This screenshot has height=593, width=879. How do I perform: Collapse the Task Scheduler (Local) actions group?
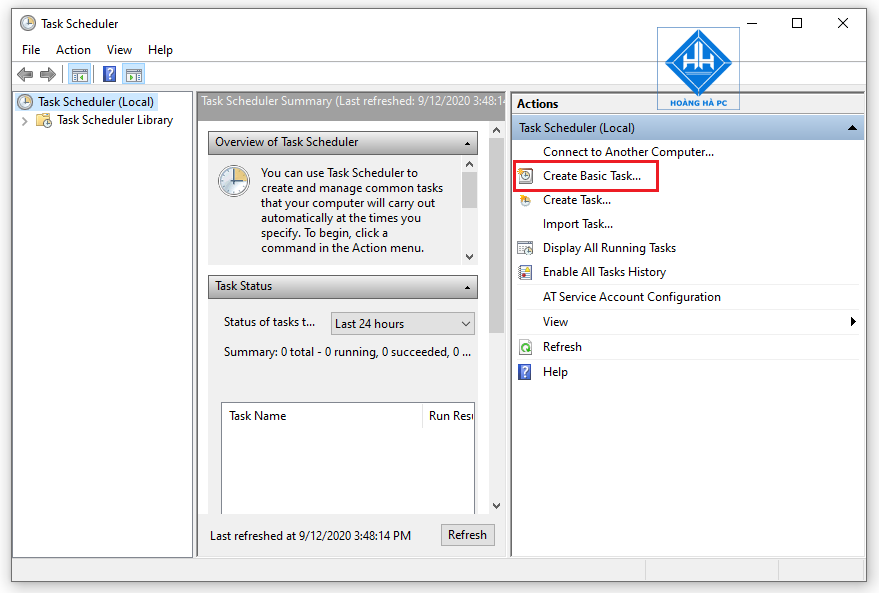click(x=852, y=128)
